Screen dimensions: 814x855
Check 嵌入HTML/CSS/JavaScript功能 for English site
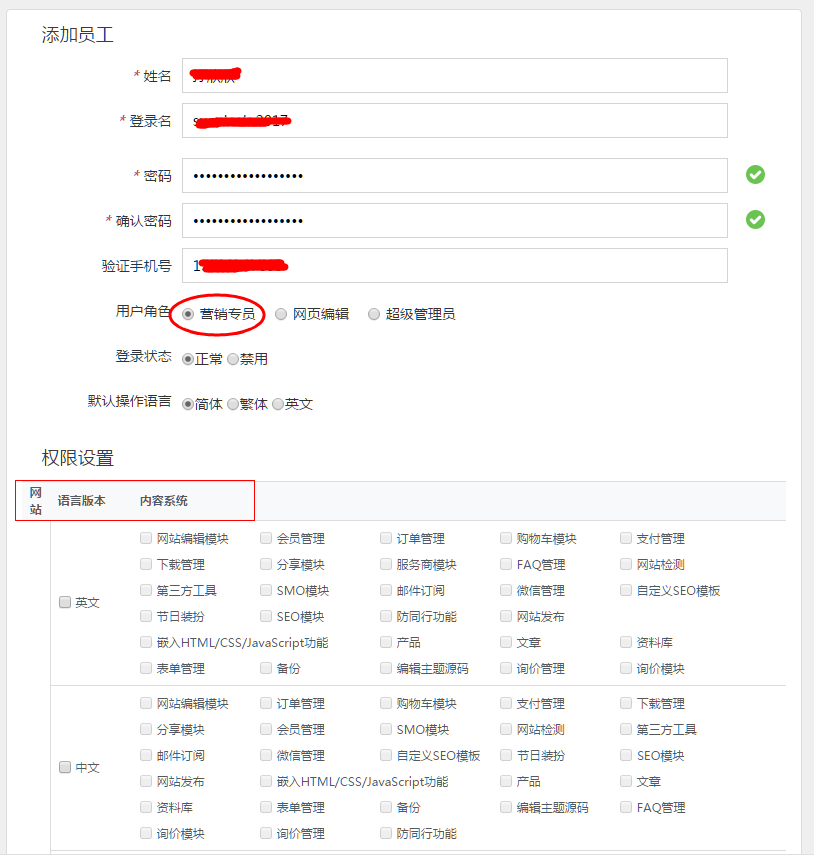click(145, 641)
